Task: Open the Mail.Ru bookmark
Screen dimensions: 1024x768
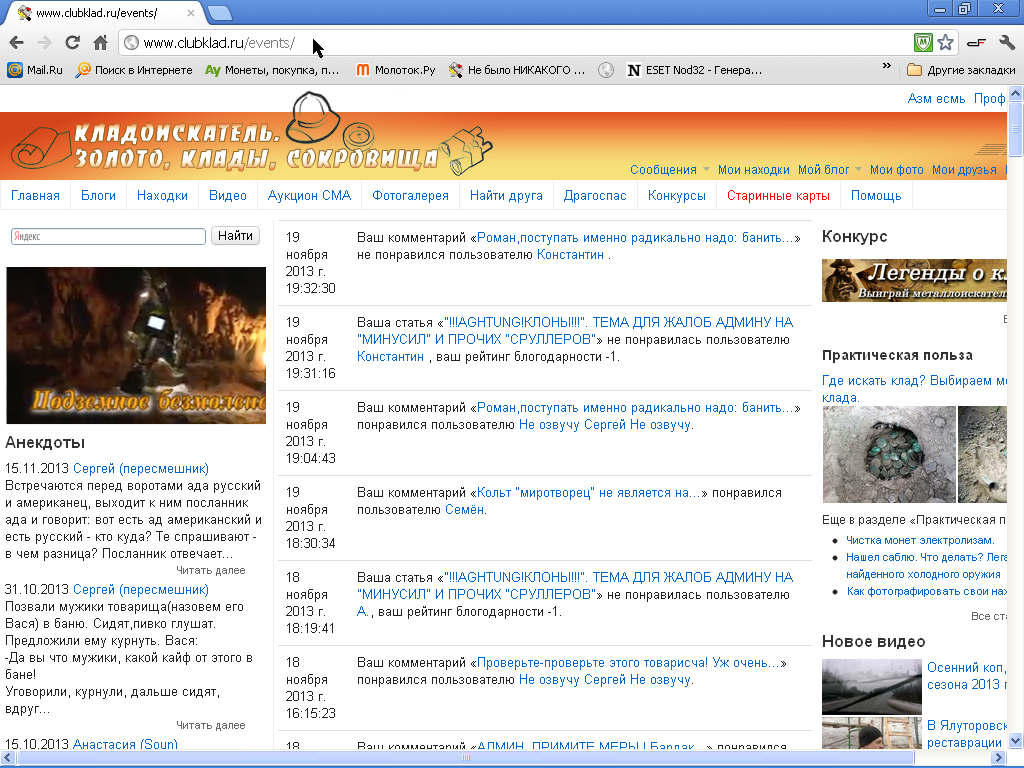Action: pos(35,70)
